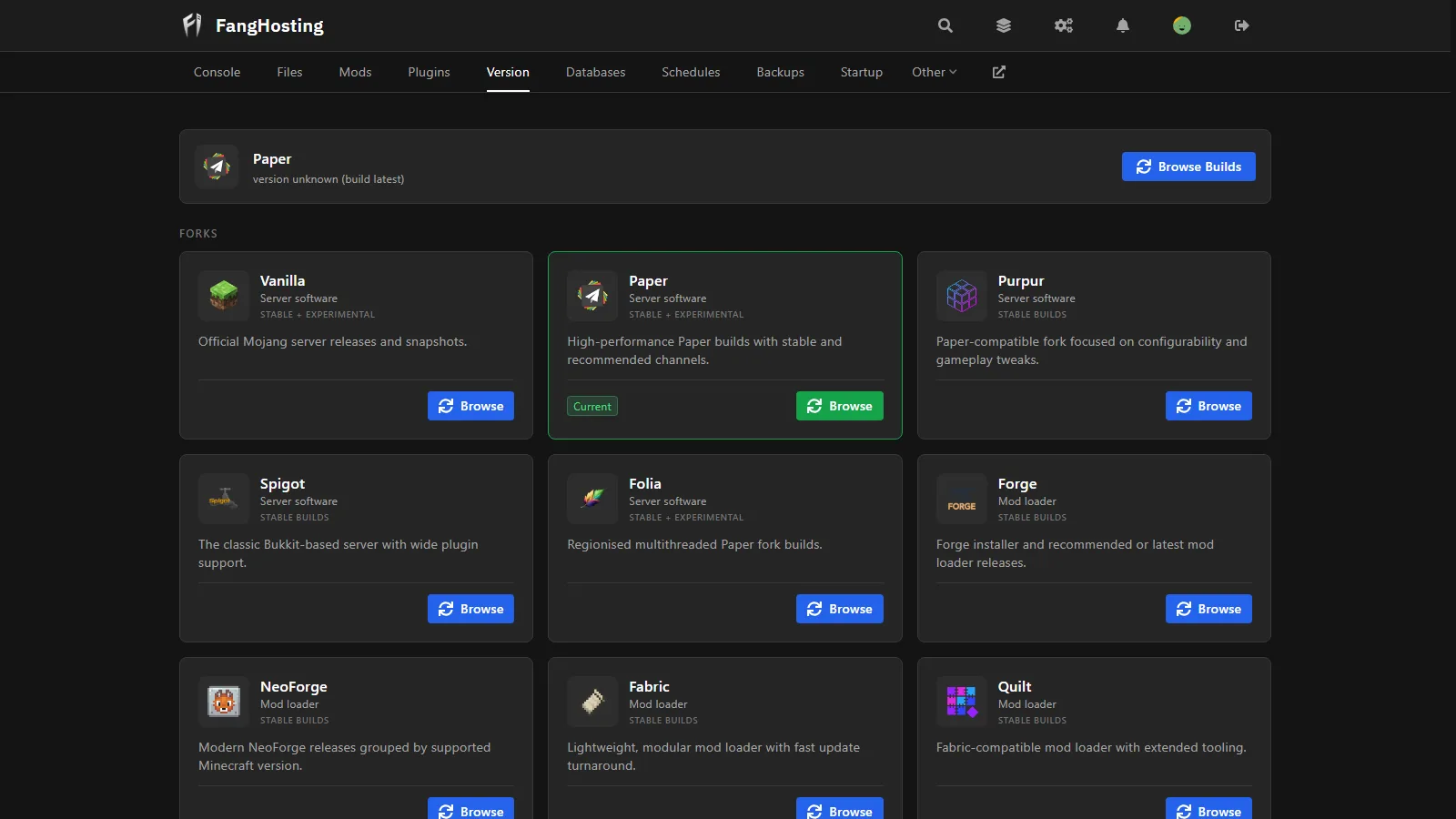1456x819 pixels.
Task: Click 'Mod loader' label on Forge card
Action: coord(1026,501)
